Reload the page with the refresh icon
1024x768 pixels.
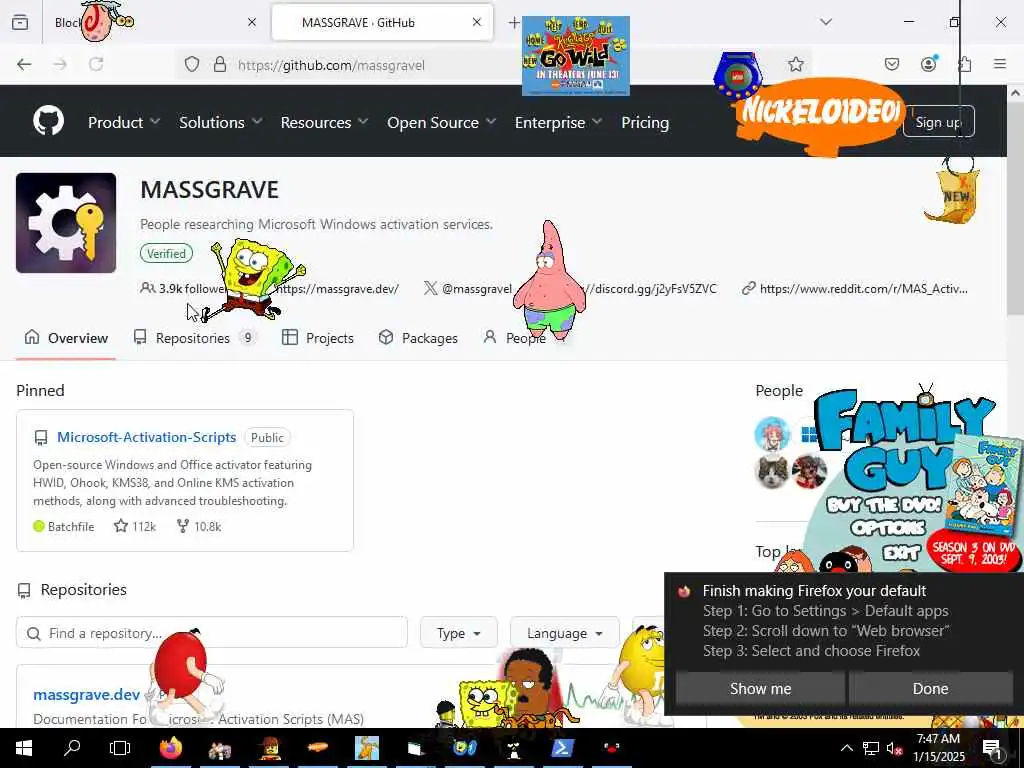(96, 64)
